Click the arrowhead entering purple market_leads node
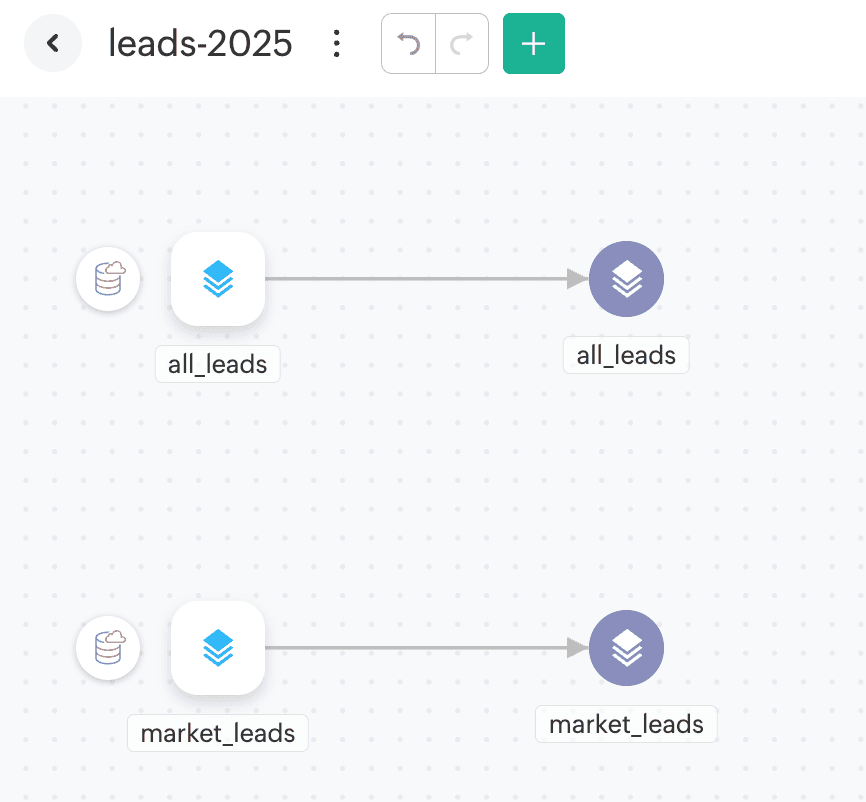 577,648
